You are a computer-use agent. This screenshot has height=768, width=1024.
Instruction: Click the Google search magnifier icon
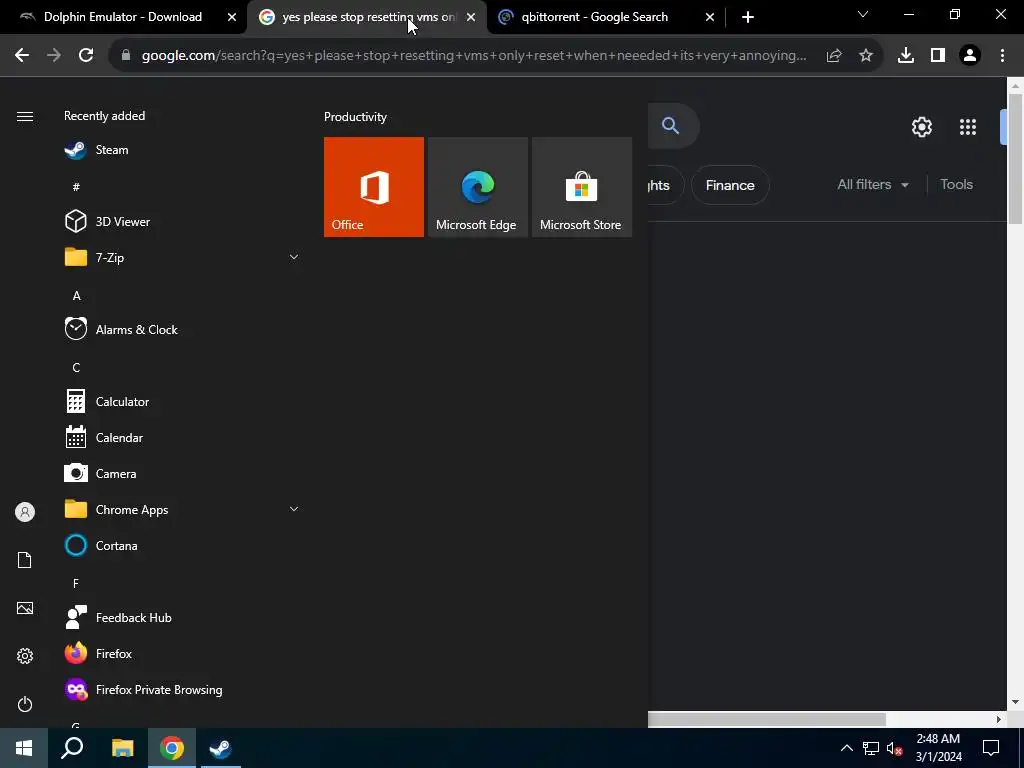tap(670, 125)
